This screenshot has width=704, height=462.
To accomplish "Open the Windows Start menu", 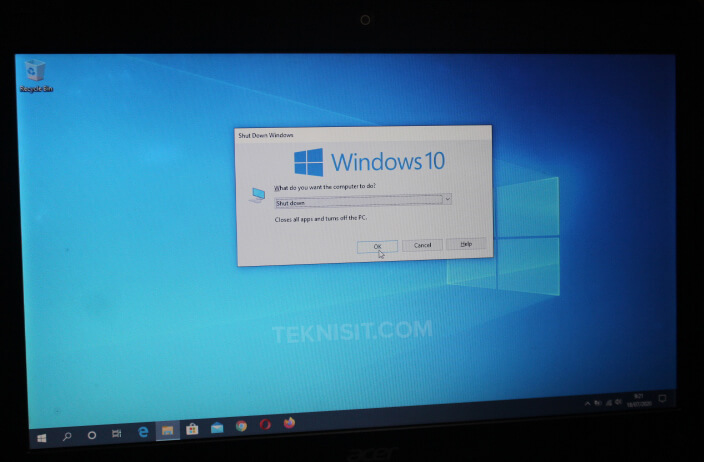I will [42, 438].
